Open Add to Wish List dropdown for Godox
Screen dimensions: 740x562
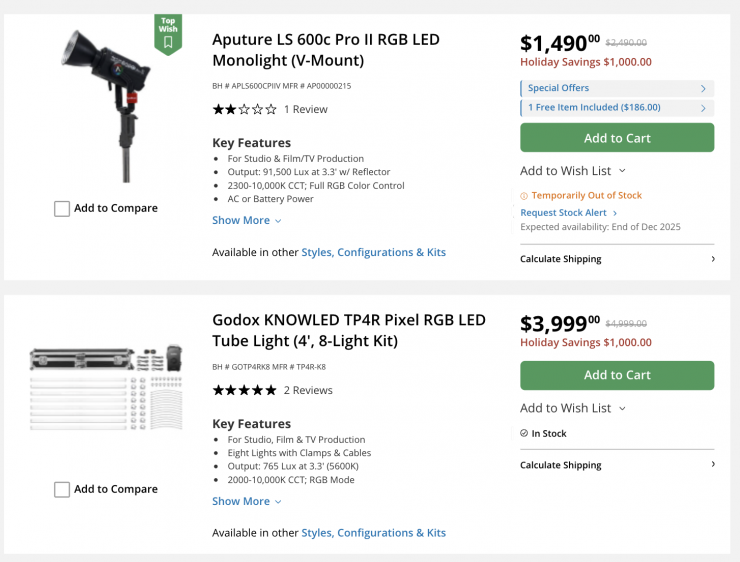click(573, 408)
